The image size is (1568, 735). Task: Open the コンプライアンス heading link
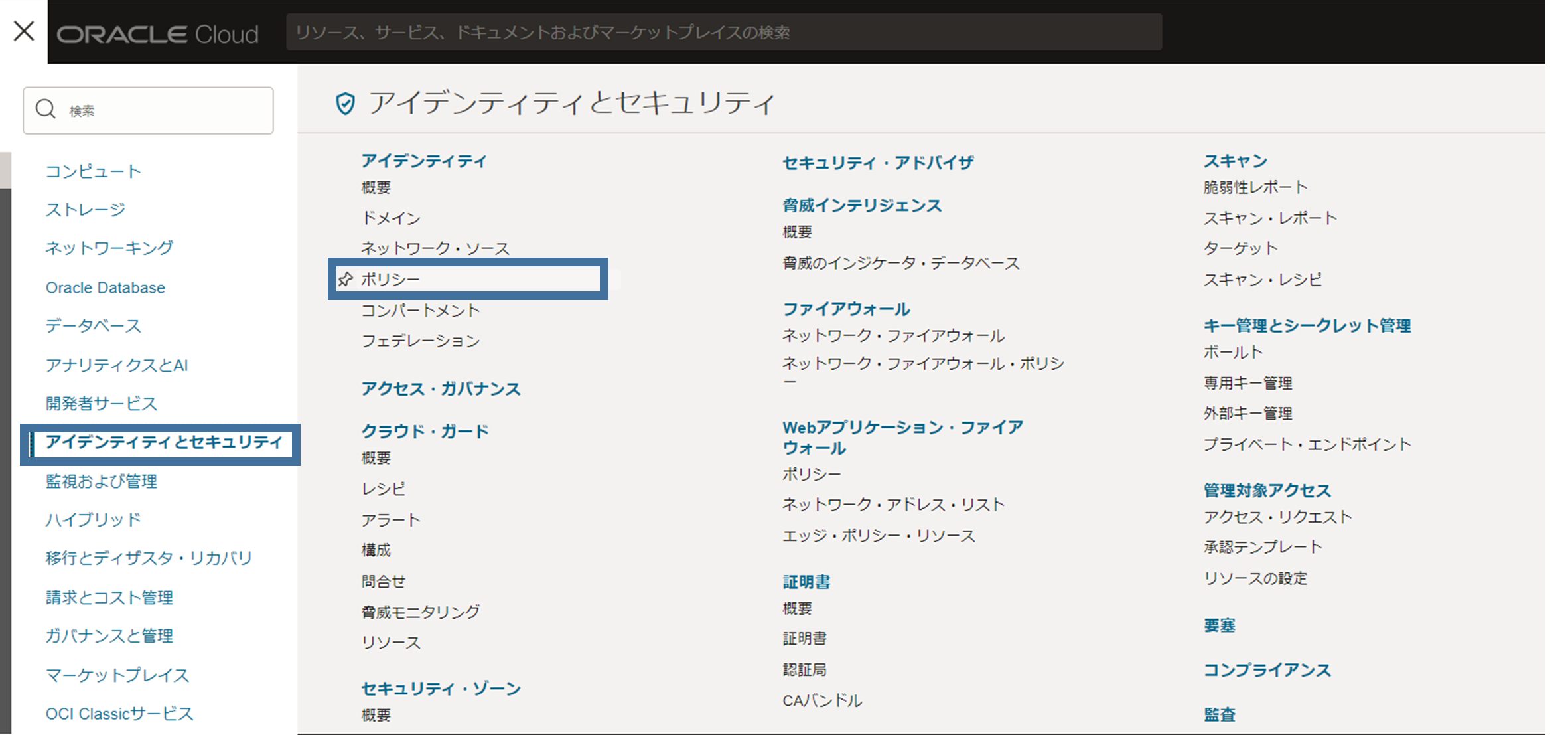1267,670
